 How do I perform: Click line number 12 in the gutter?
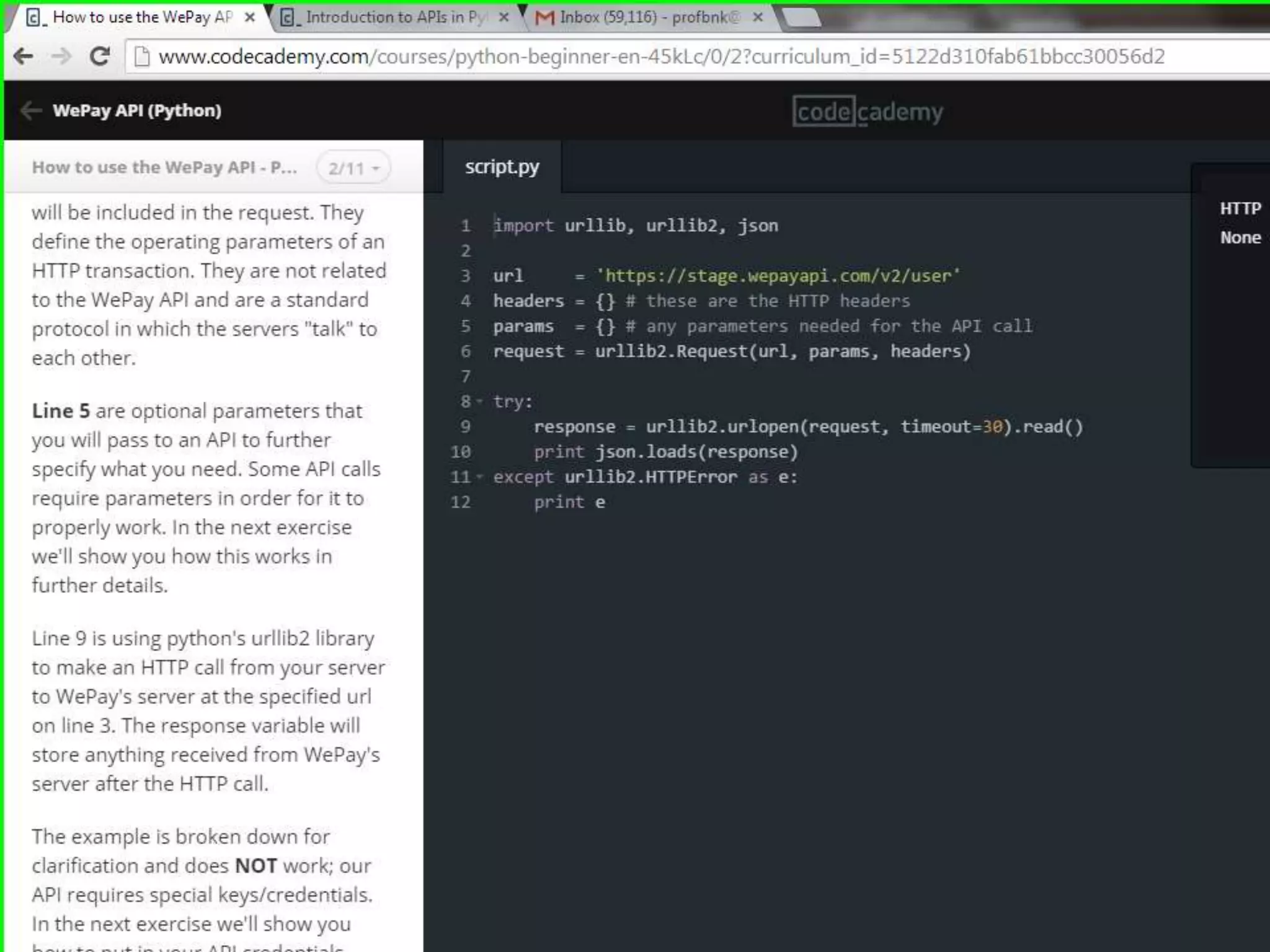[x=460, y=502]
